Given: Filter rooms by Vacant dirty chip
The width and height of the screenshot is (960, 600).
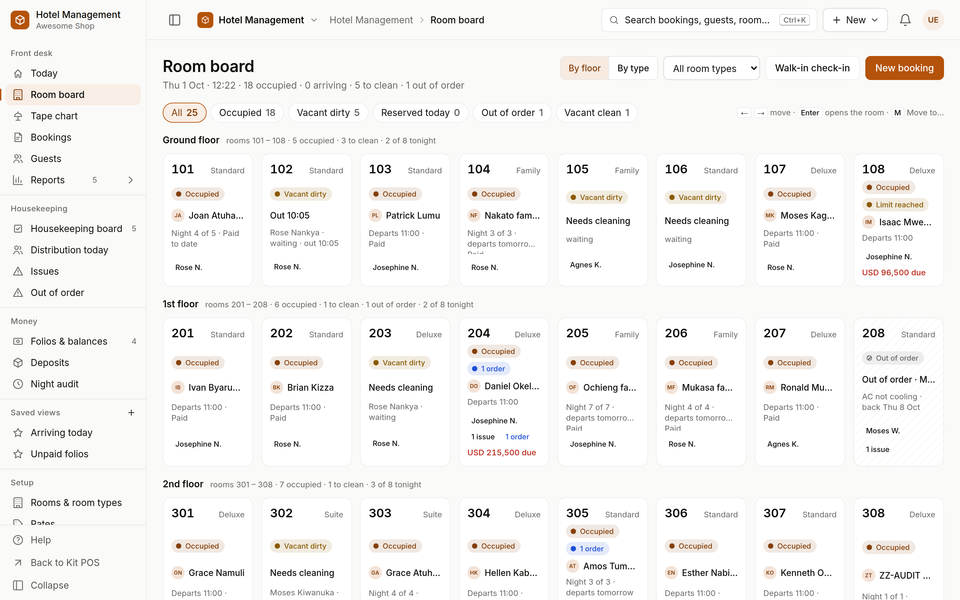Looking at the screenshot, I should 328,113.
